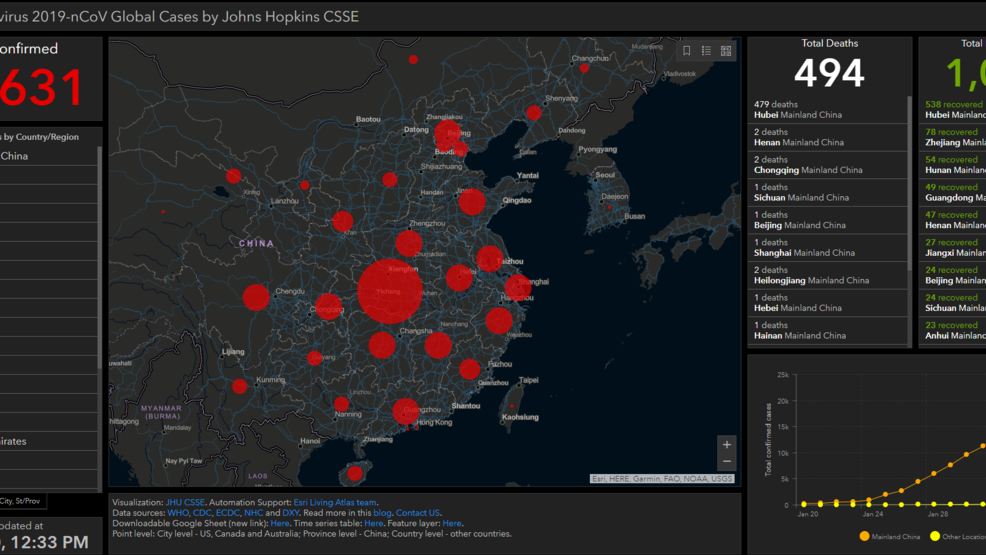986x555 pixels.
Task: Click the Jan 28 data point on chart
Action: tap(934, 473)
